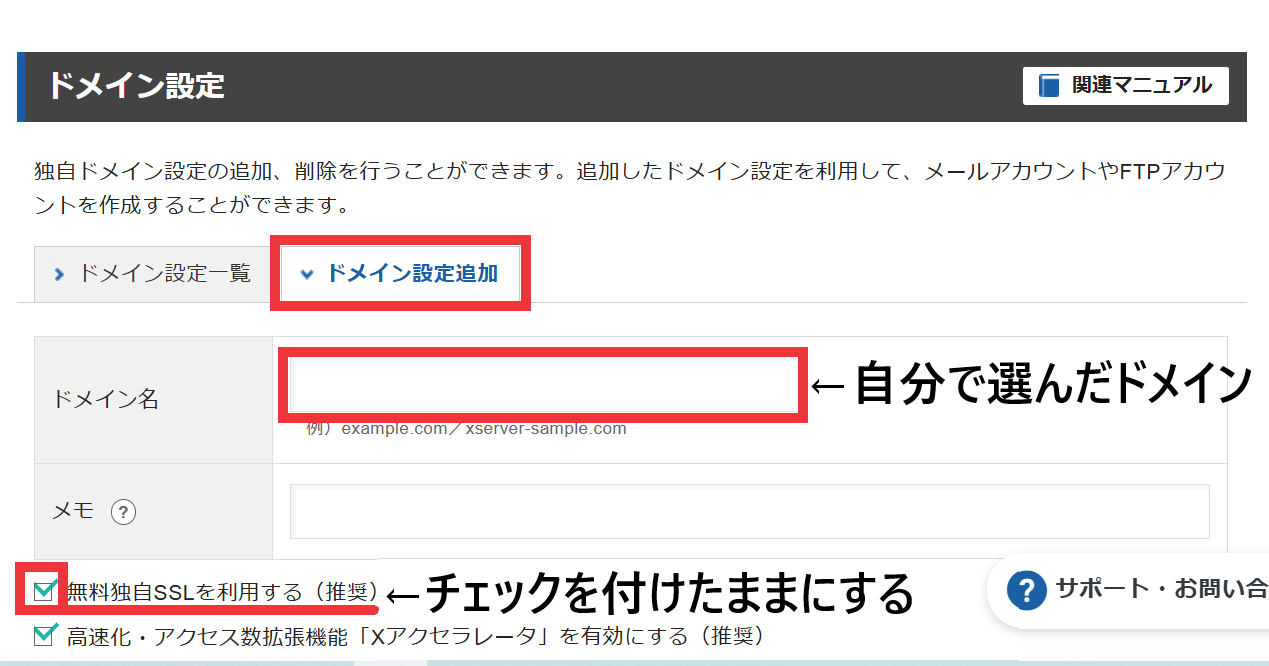Click the メモ input field
This screenshot has height=666, width=1269.
(750, 511)
